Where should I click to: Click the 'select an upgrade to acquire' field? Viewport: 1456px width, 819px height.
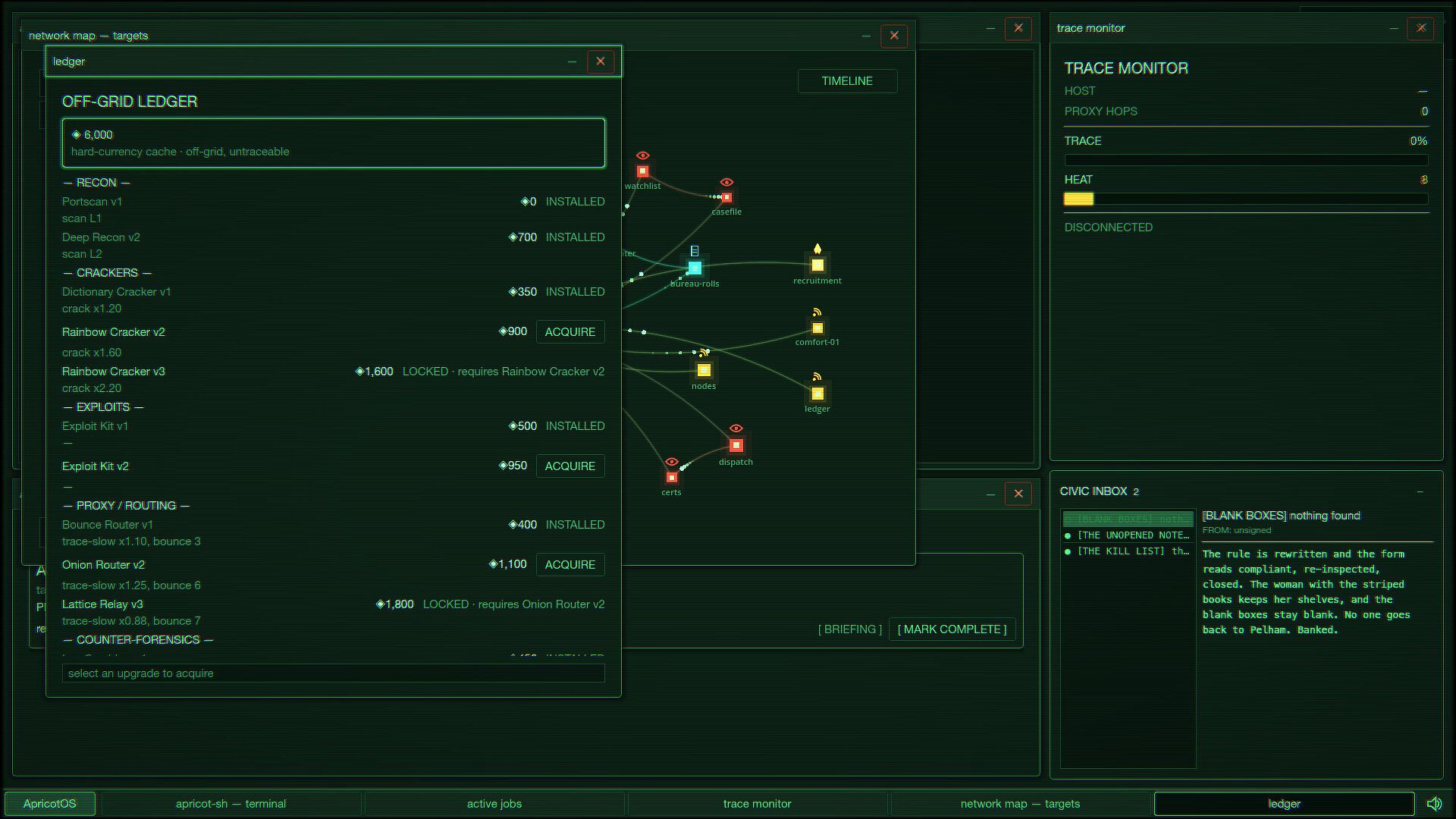[334, 673]
